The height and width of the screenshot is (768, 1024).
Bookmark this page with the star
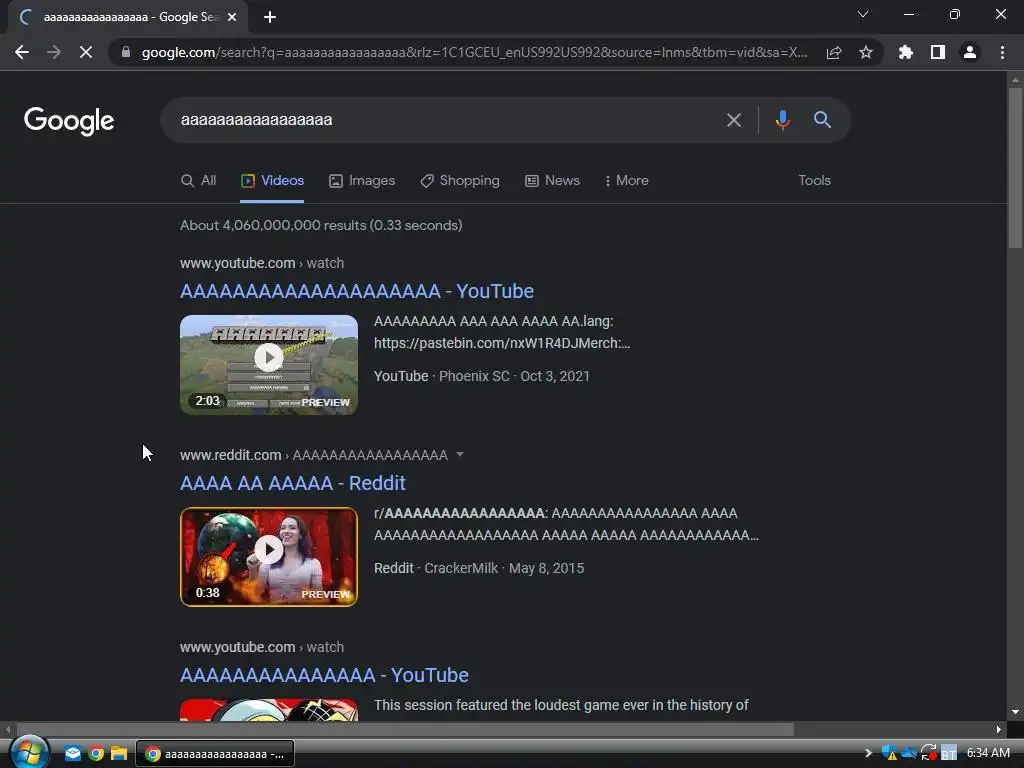point(866,52)
